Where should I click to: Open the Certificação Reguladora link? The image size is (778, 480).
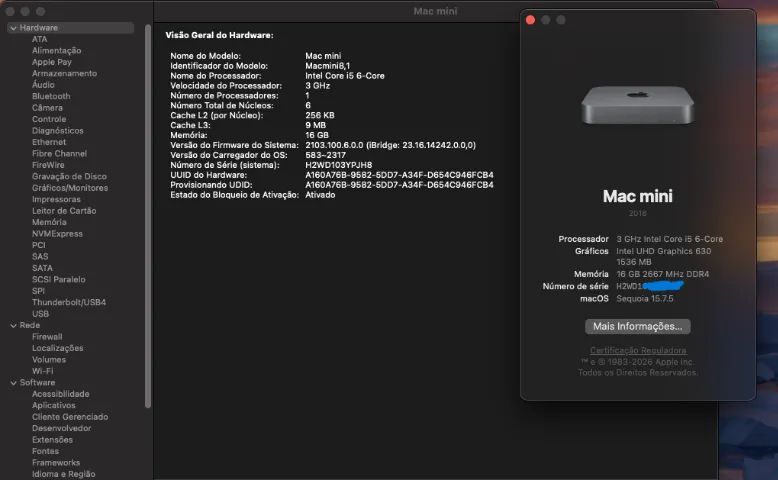(x=638, y=350)
